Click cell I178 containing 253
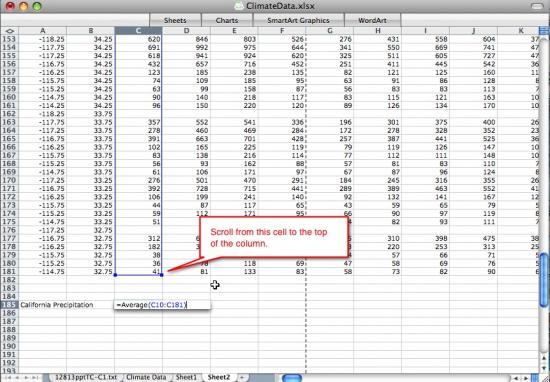 [425, 247]
